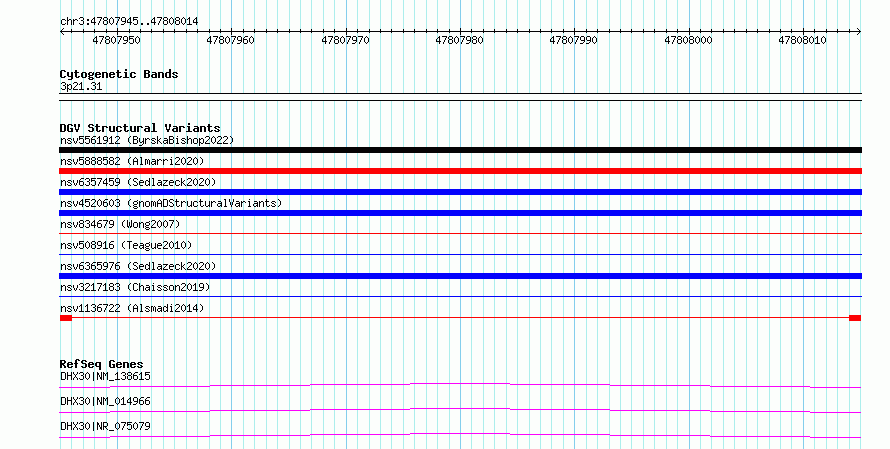Click left red block of nsv1136722
This screenshot has width=890, height=449.
coord(66,318)
